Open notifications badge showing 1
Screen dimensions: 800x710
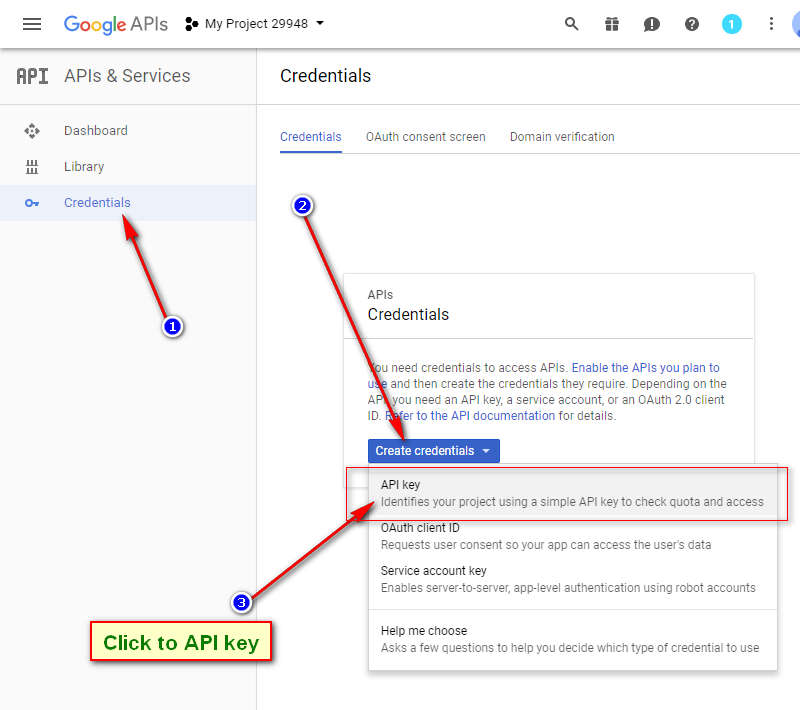tap(732, 24)
